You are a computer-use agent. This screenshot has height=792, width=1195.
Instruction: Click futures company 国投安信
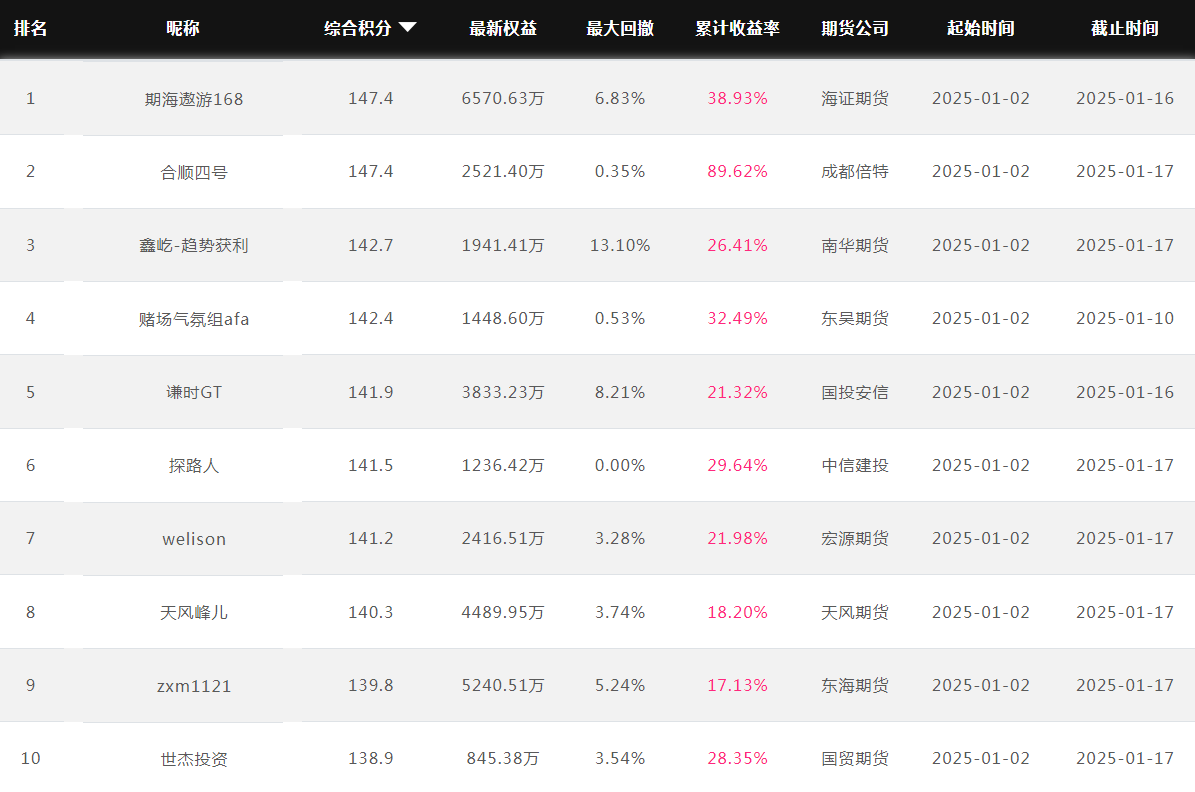(x=854, y=392)
